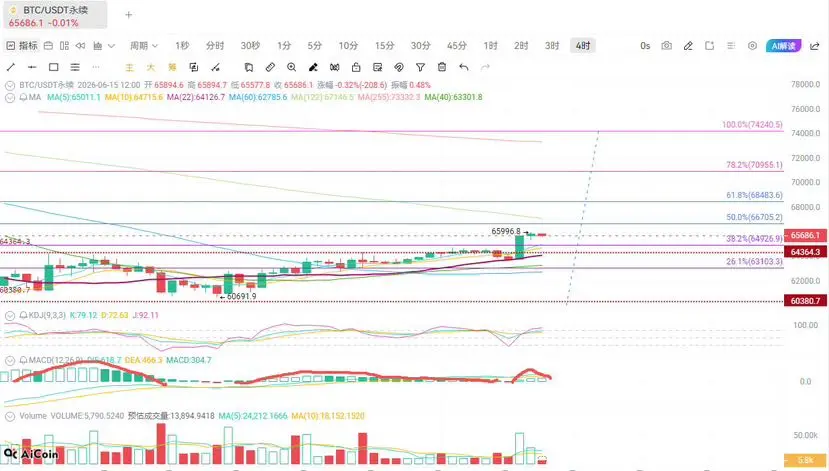Open the list lines icon near settings
829x471 pixels.
pyautogui.click(x=731, y=46)
